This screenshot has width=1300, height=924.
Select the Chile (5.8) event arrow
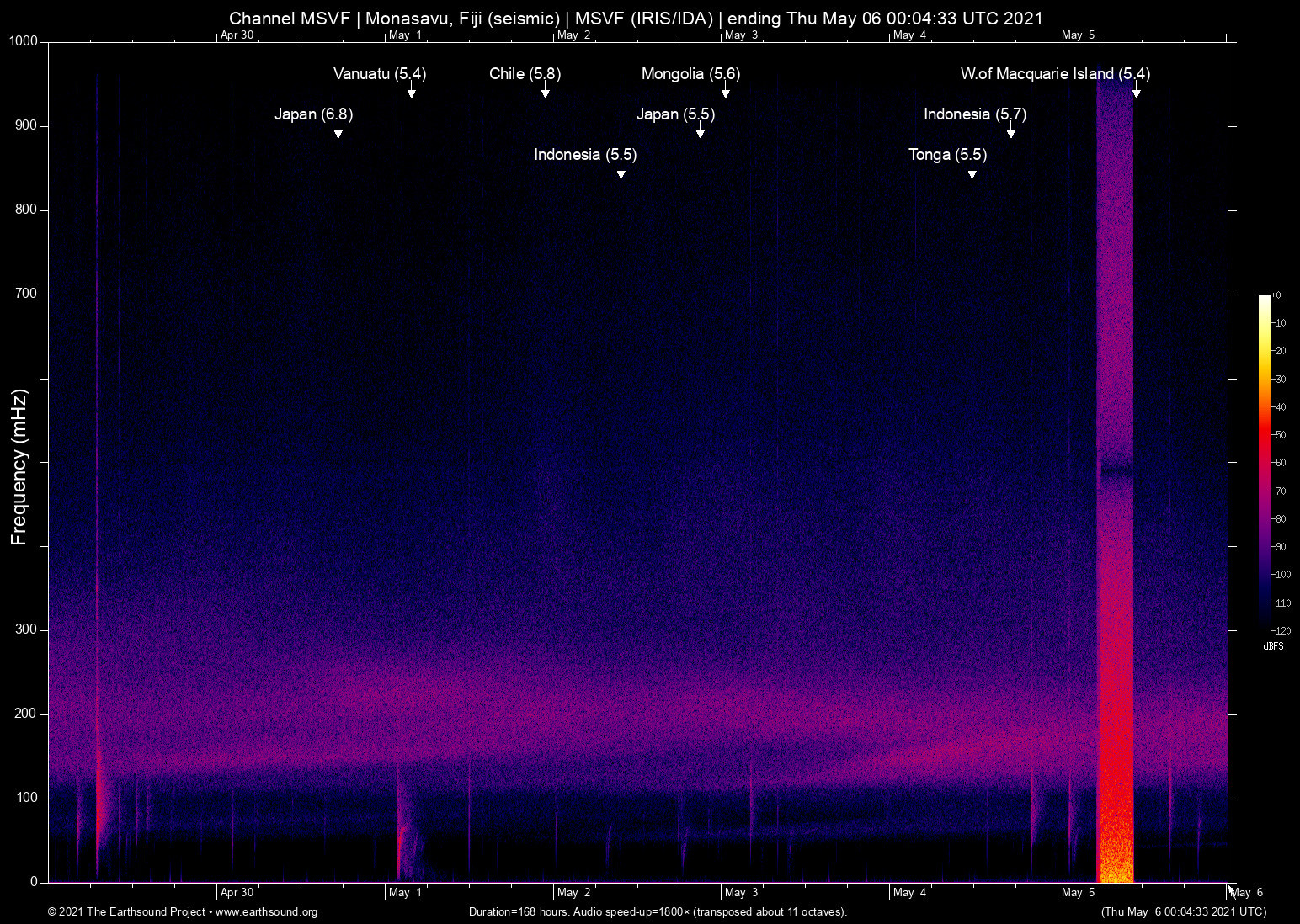[x=545, y=91]
